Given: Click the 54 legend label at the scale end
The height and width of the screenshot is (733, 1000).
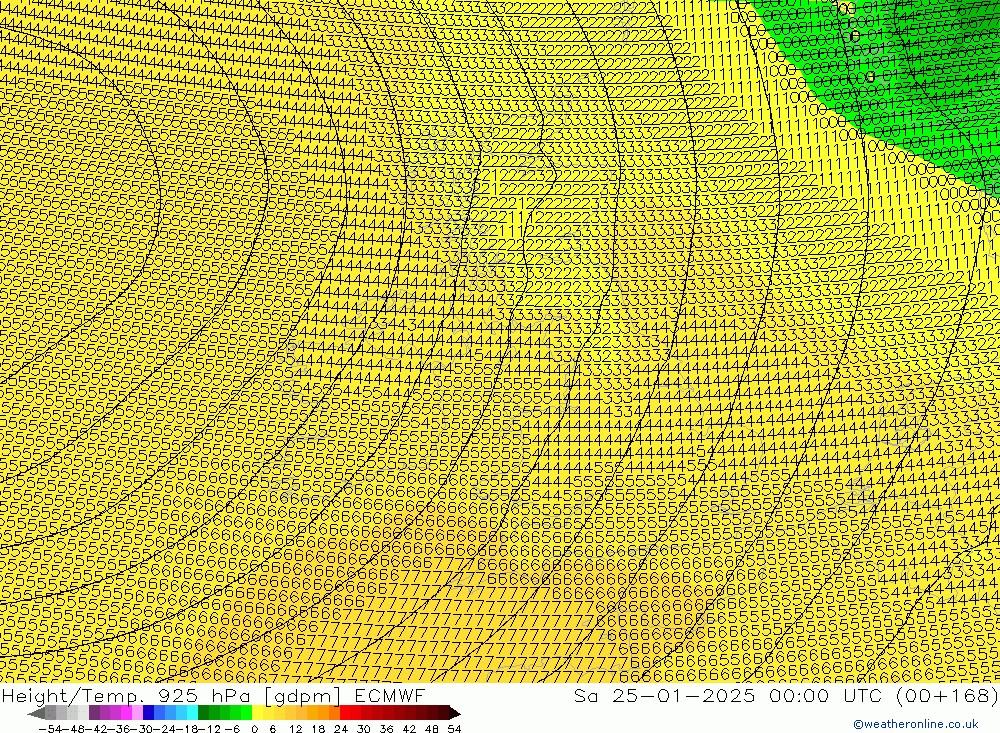Looking at the screenshot, I should point(454,729).
